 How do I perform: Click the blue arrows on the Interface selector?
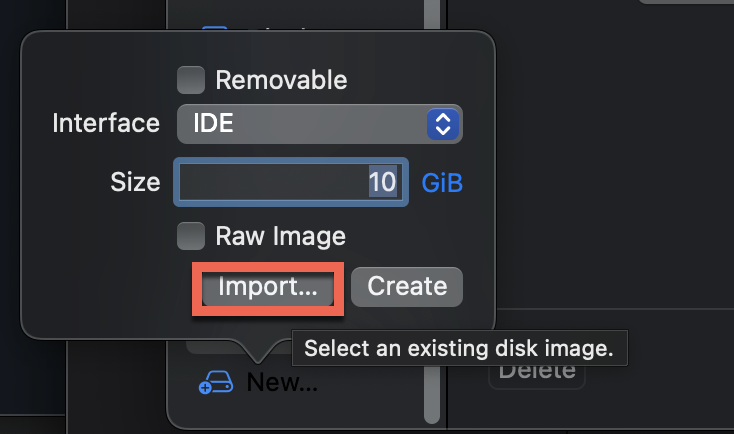[x=442, y=124]
